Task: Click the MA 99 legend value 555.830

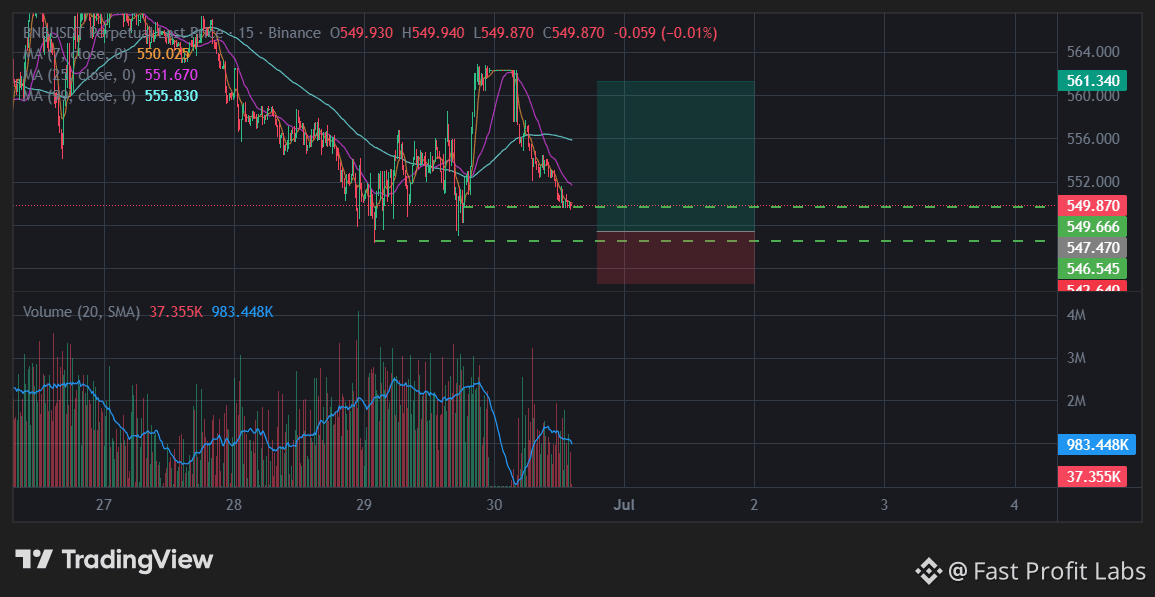Action: (x=171, y=96)
